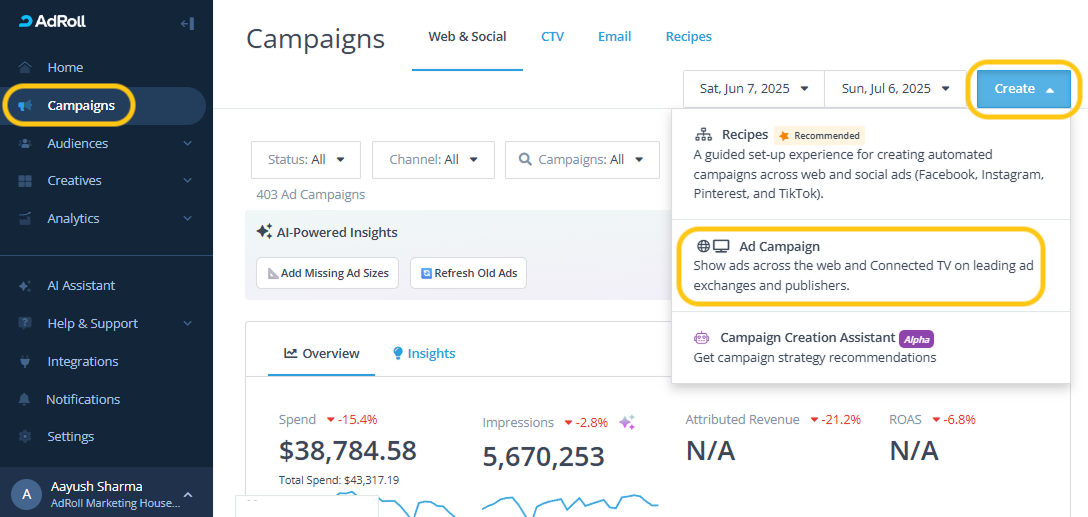Viewport: 1088px width, 517px height.
Task: Click the AdRoll logo
Action: pyautogui.click(x=54, y=22)
